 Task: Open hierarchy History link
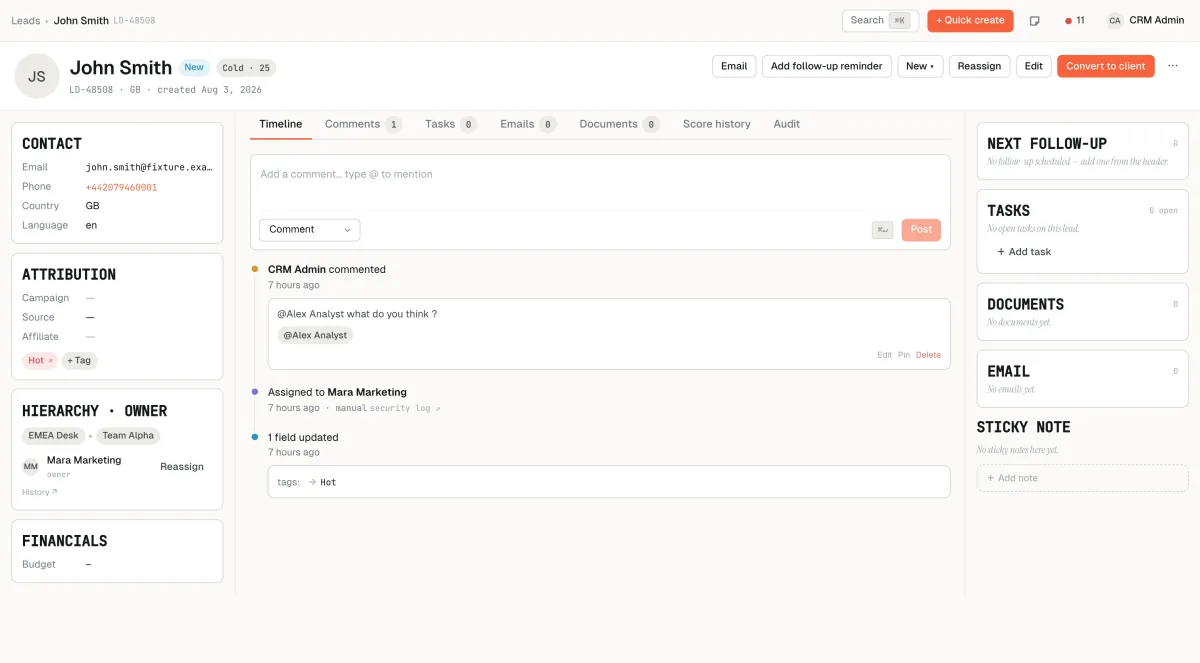point(40,492)
